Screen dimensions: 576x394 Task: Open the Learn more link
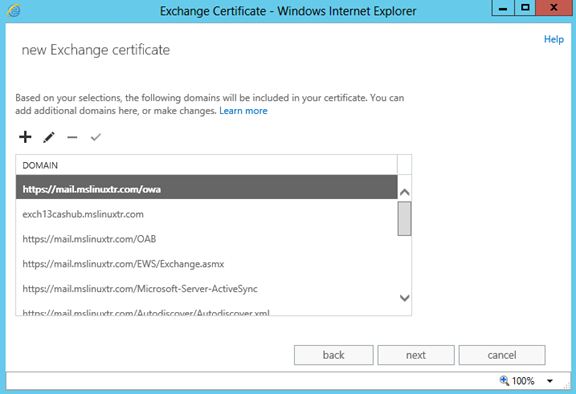click(243, 111)
